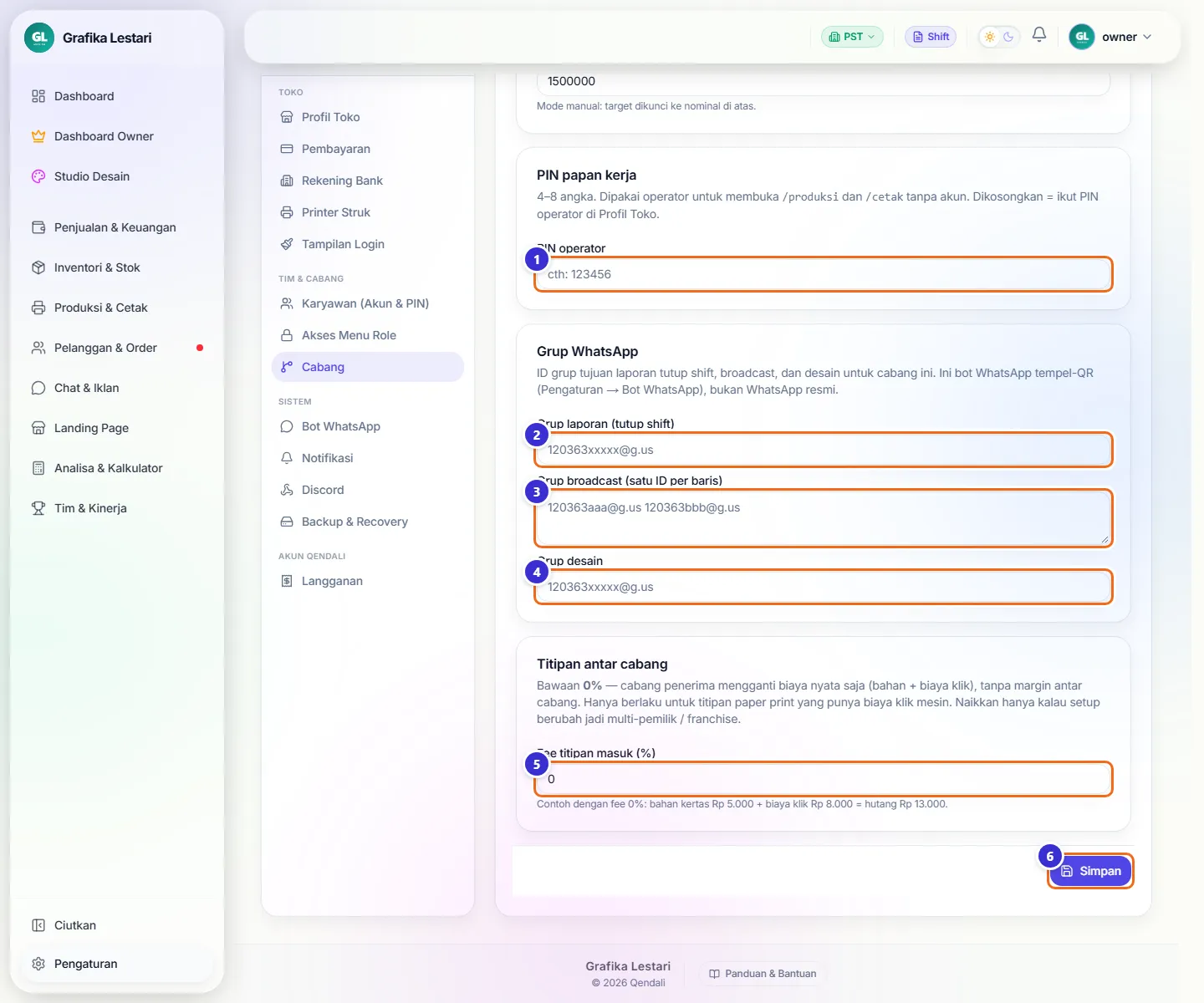Switch to light mode sun toggle
The height and width of the screenshot is (1003, 1204).
click(990, 37)
